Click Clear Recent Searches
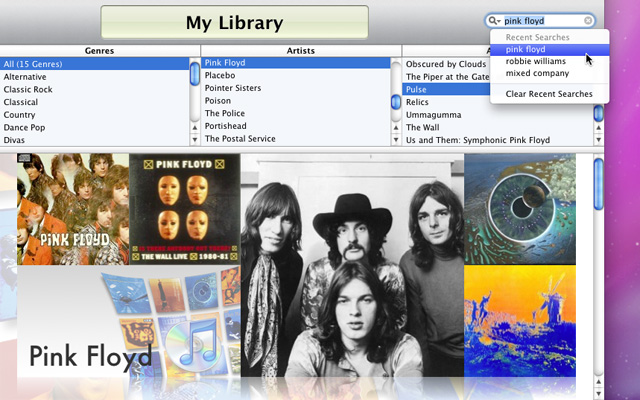Screen dimensions: 640x400 point(549,94)
